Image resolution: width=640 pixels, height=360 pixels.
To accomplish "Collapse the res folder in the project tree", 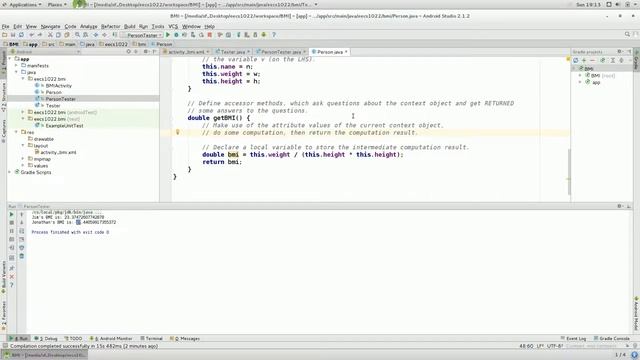I will pyautogui.click(x=17, y=132).
